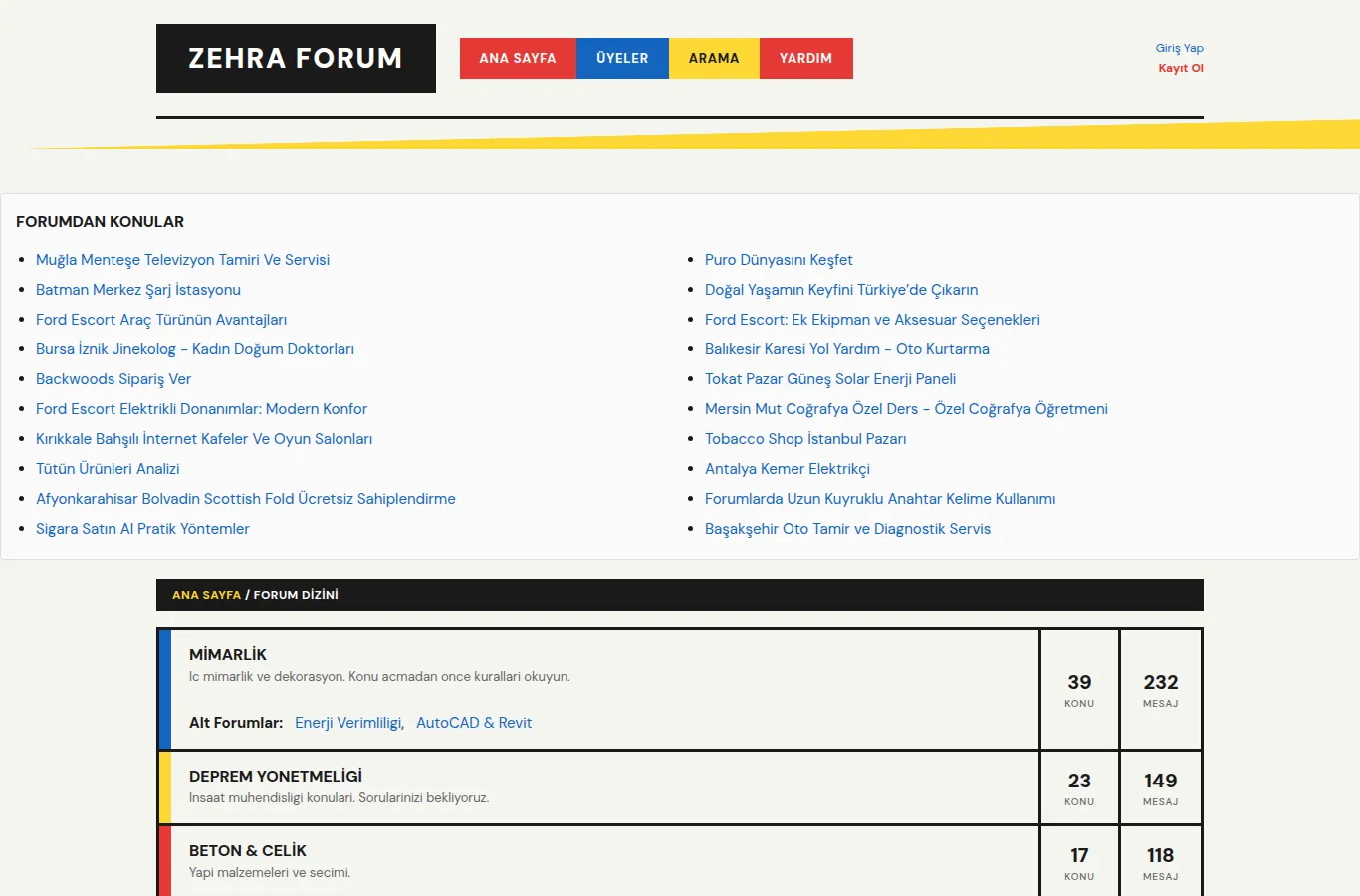This screenshot has height=896, width=1360.
Task: Open the Enerji Verimliligi subforum
Action: click(x=349, y=723)
